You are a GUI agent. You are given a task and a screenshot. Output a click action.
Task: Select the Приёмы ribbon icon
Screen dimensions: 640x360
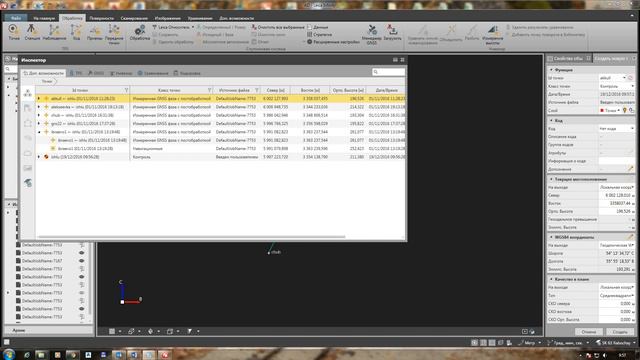point(95,32)
